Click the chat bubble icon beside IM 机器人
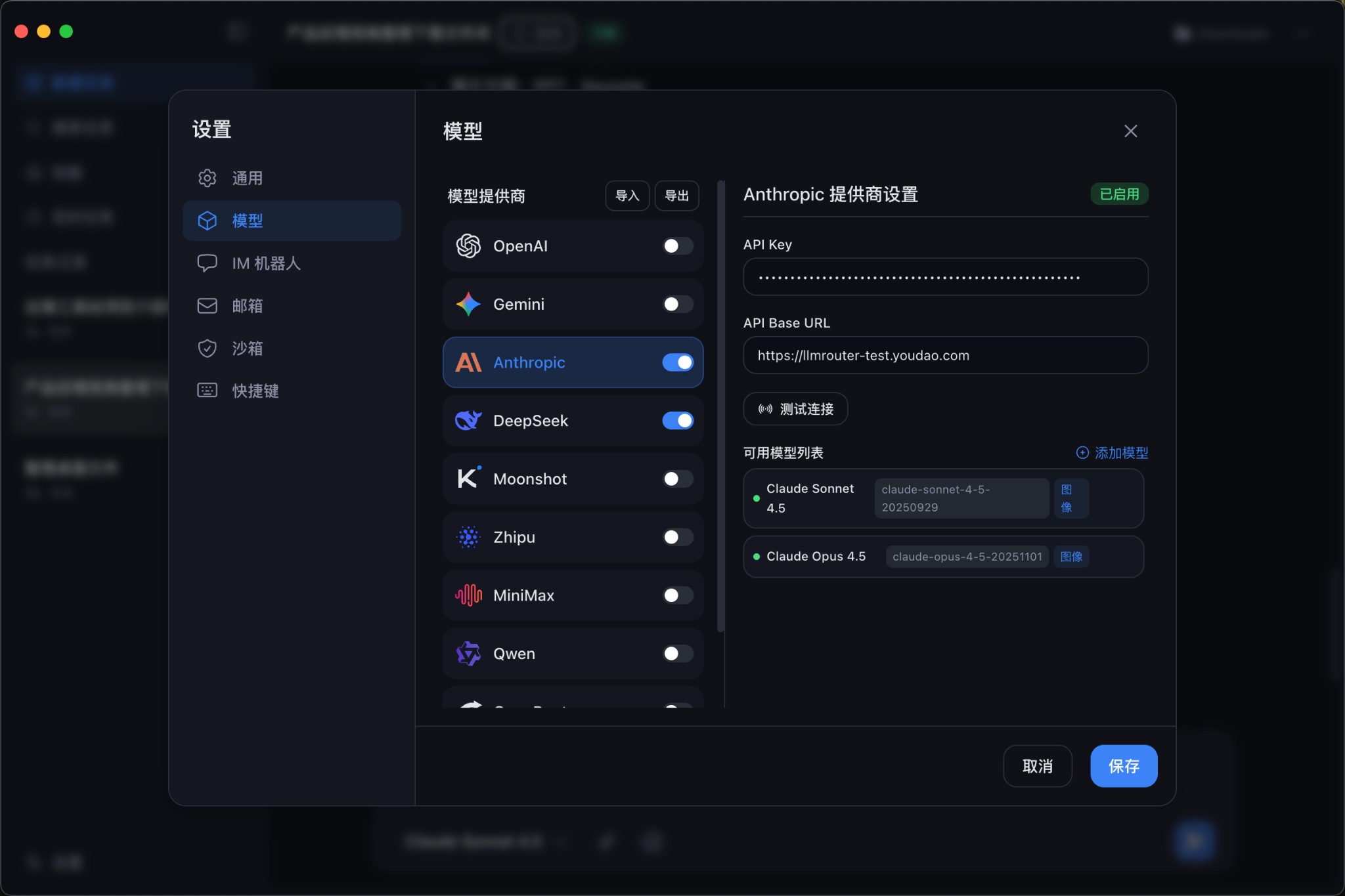This screenshot has height=896, width=1345. (x=207, y=263)
